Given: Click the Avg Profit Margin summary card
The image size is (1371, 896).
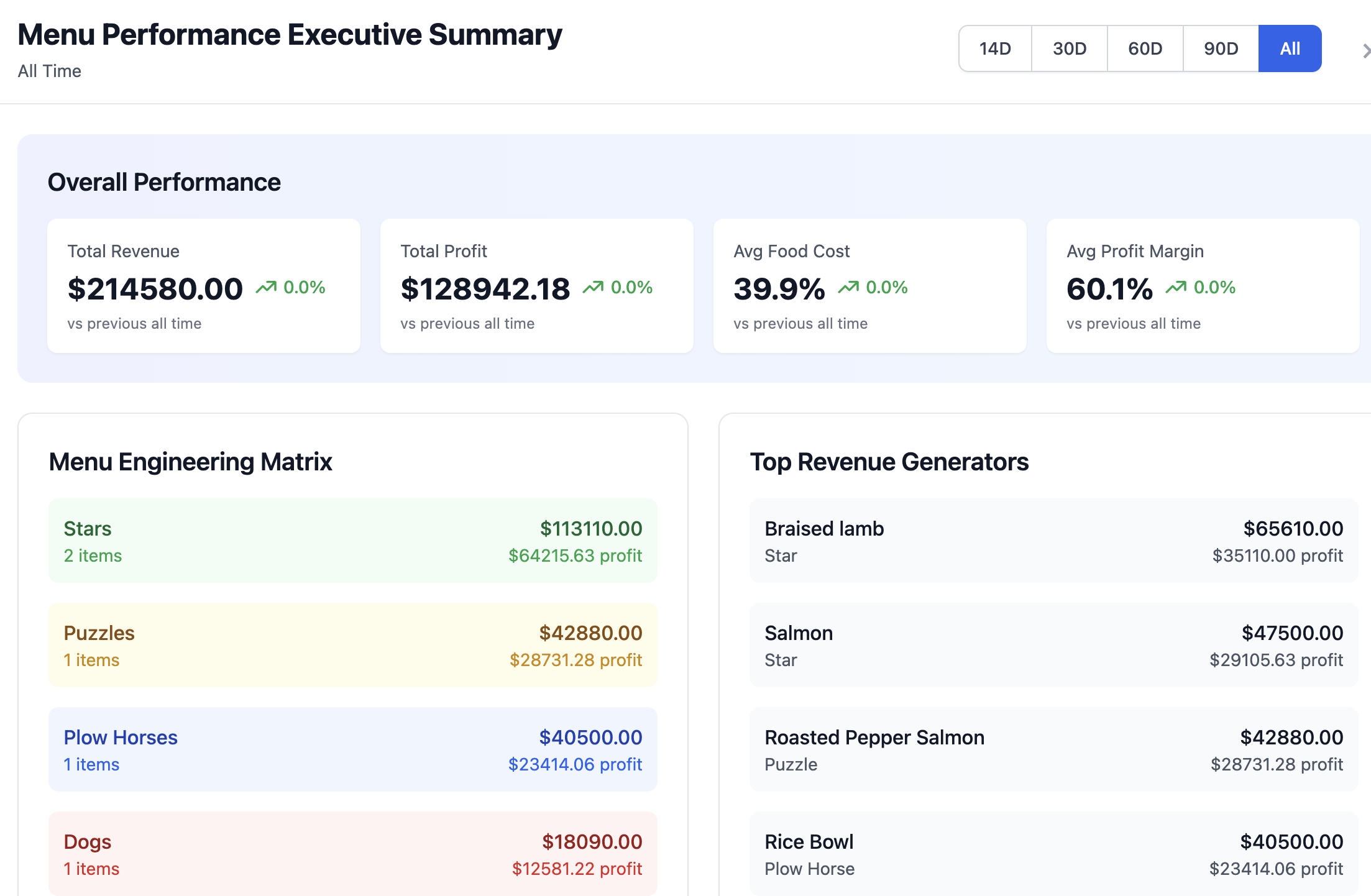Looking at the screenshot, I should point(1203,286).
